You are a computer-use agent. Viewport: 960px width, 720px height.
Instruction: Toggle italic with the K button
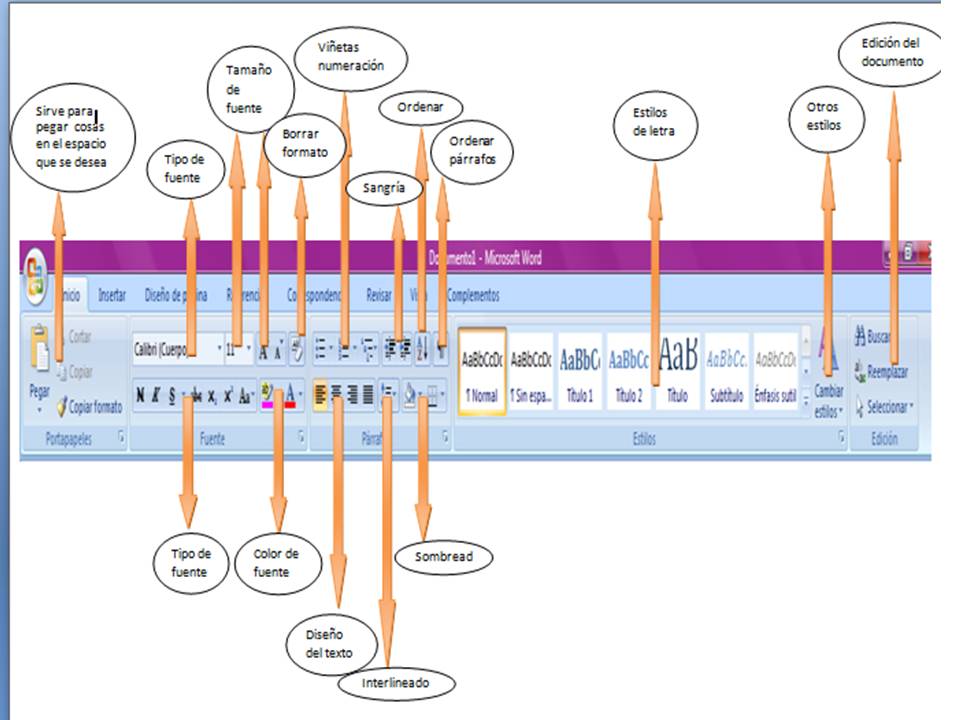tap(156, 396)
